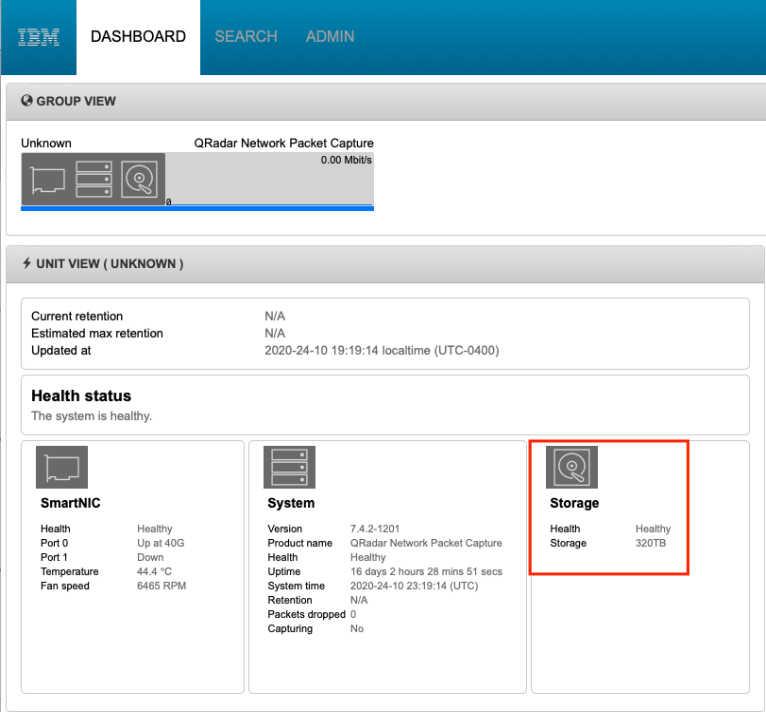
Task: Click the lightning bolt icon beside UNIT VIEW
Action: pyautogui.click(x=27, y=263)
